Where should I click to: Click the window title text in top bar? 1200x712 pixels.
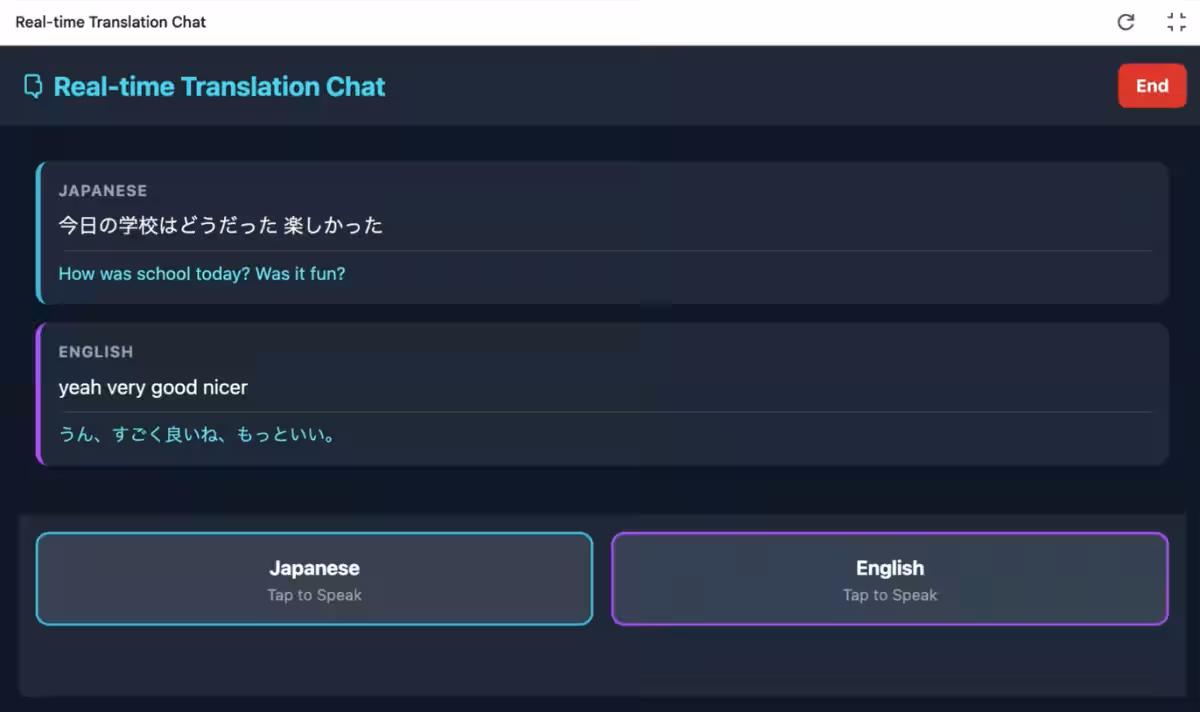point(110,22)
